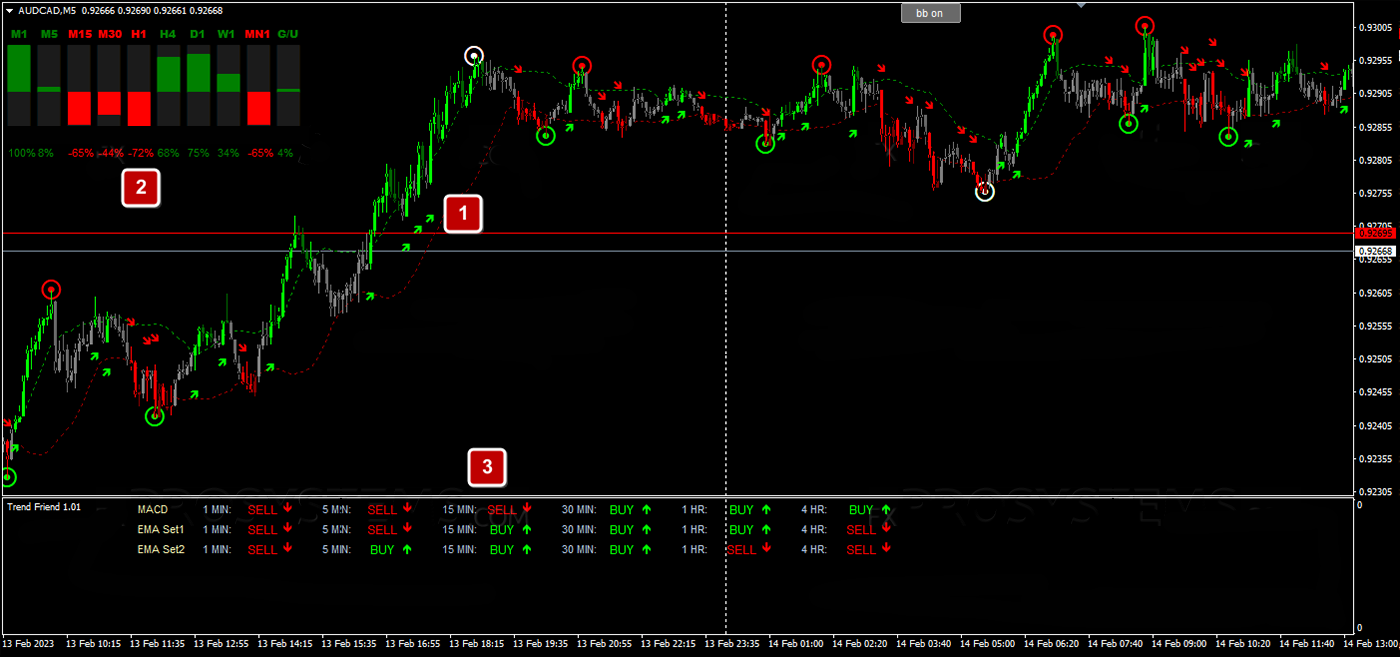
Task: Click the red numbered badge 3
Action: tap(487, 466)
